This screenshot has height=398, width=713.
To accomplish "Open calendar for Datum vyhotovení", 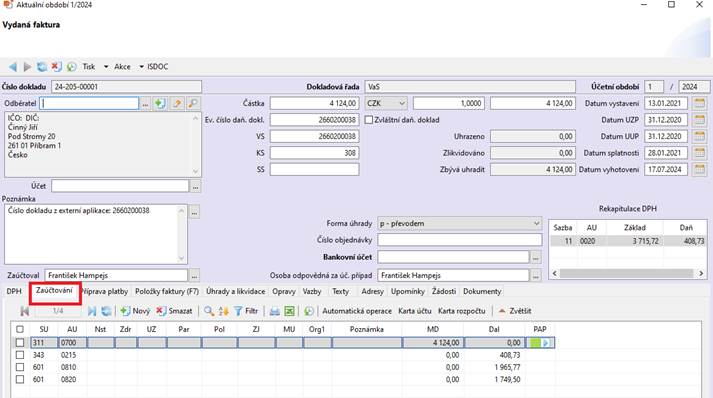I will [x=699, y=170].
